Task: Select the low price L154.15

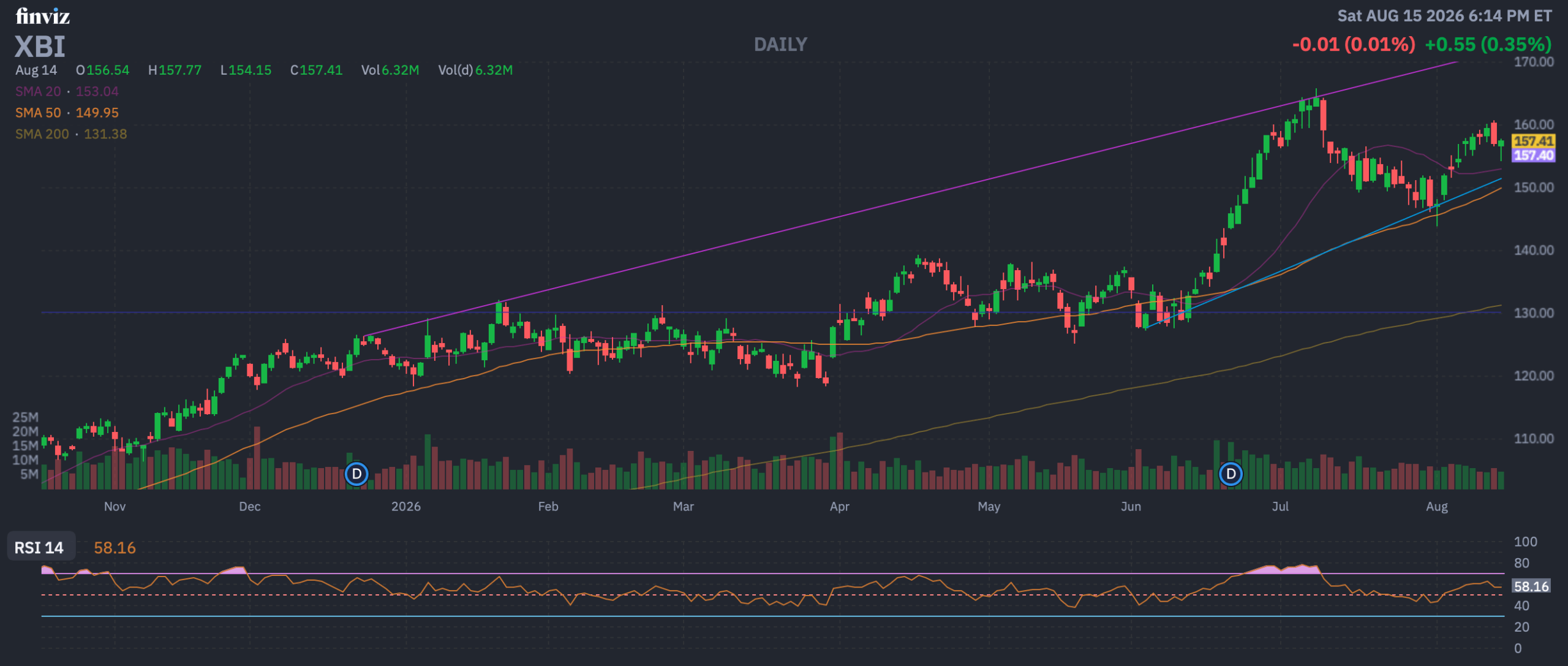Action: coord(246,70)
